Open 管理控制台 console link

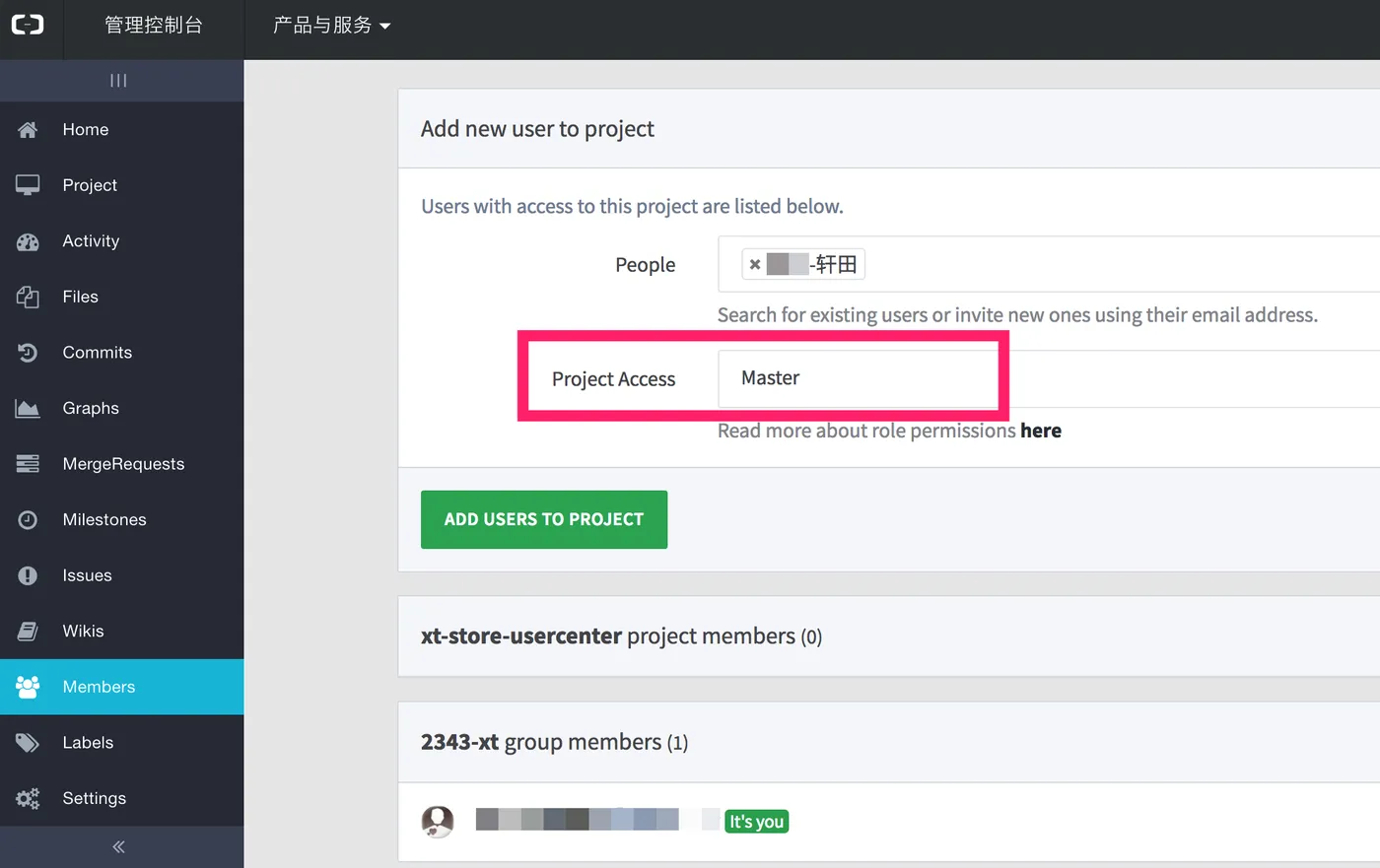pyautogui.click(x=154, y=26)
